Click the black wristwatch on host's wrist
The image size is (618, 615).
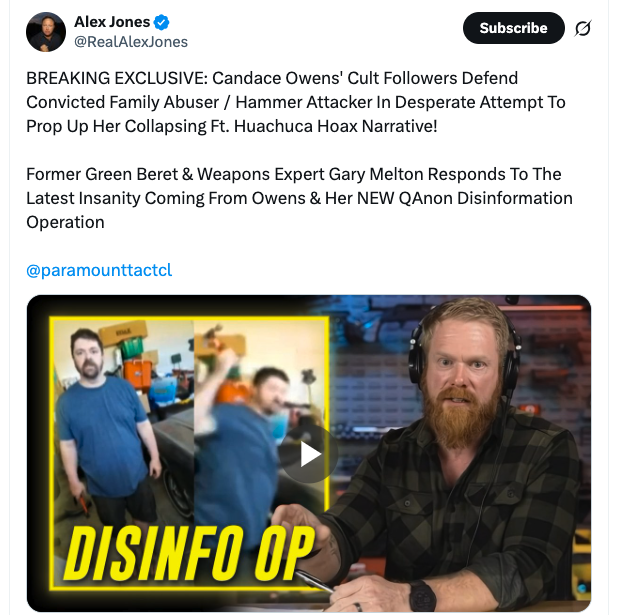[x=422, y=596]
